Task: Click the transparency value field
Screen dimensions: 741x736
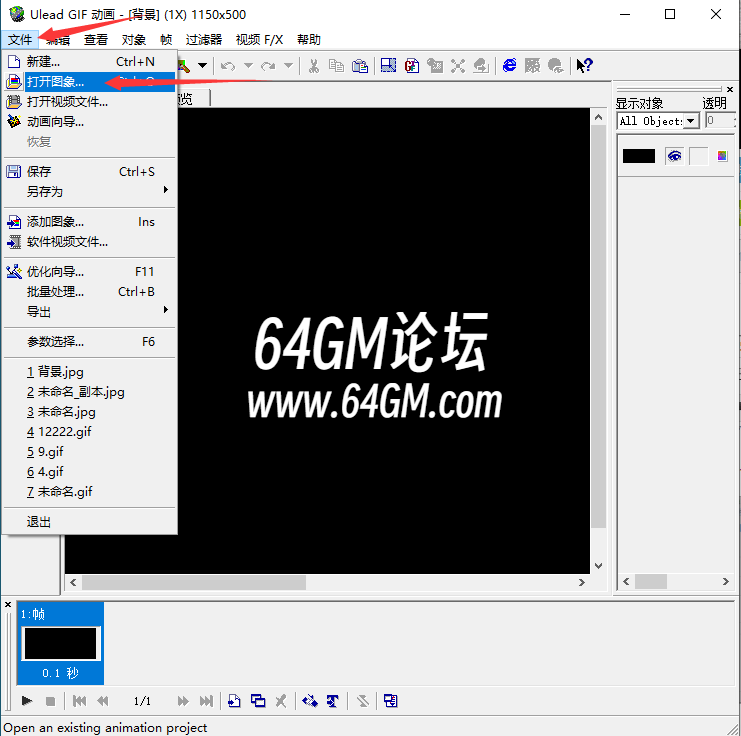Action: pos(720,121)
